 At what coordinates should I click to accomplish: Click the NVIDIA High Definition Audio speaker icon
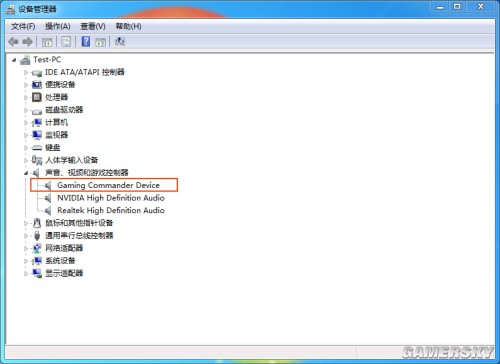[48, 198]
